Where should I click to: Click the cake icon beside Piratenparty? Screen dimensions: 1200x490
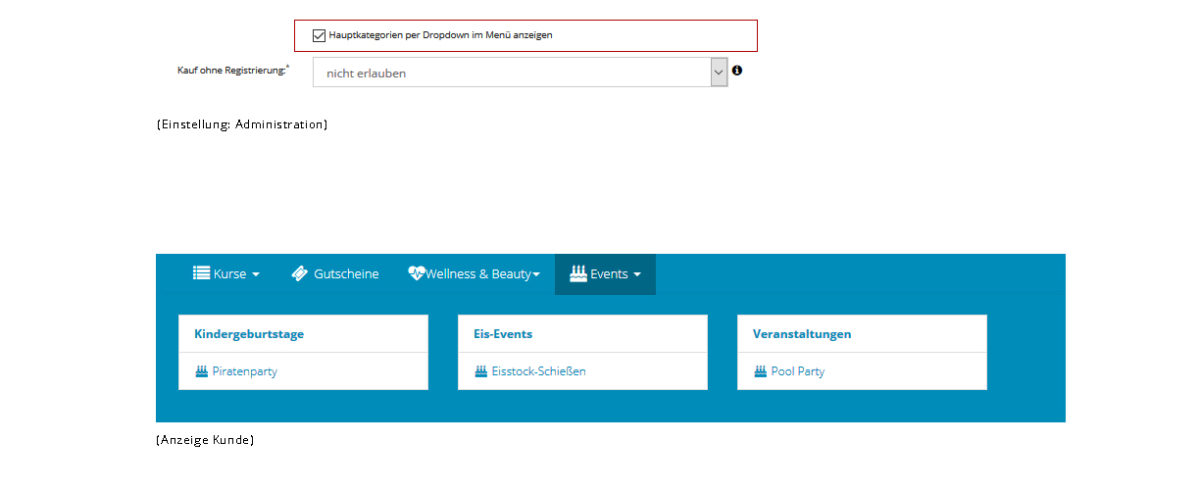click(x=201, y=371)
